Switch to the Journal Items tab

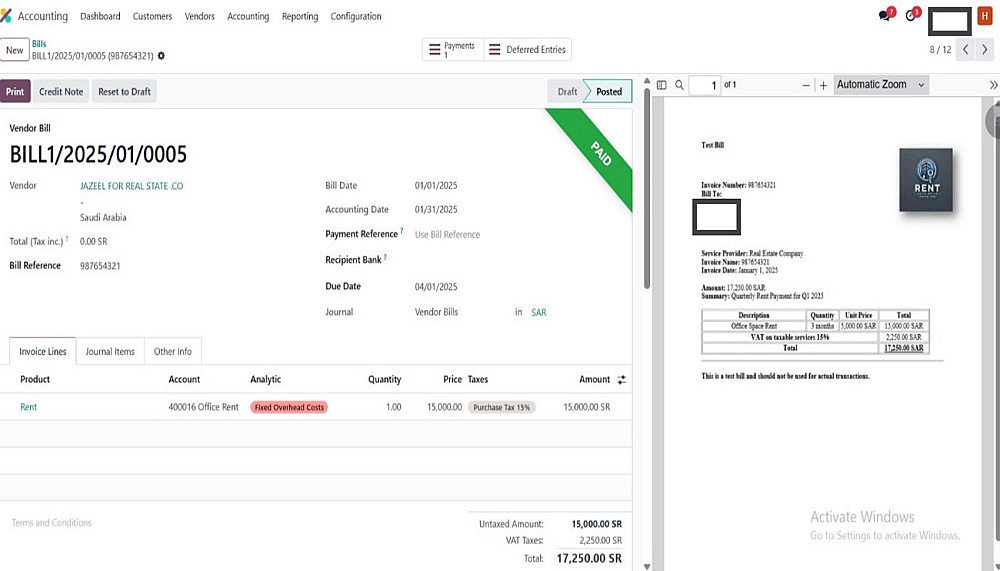[110, 352]
